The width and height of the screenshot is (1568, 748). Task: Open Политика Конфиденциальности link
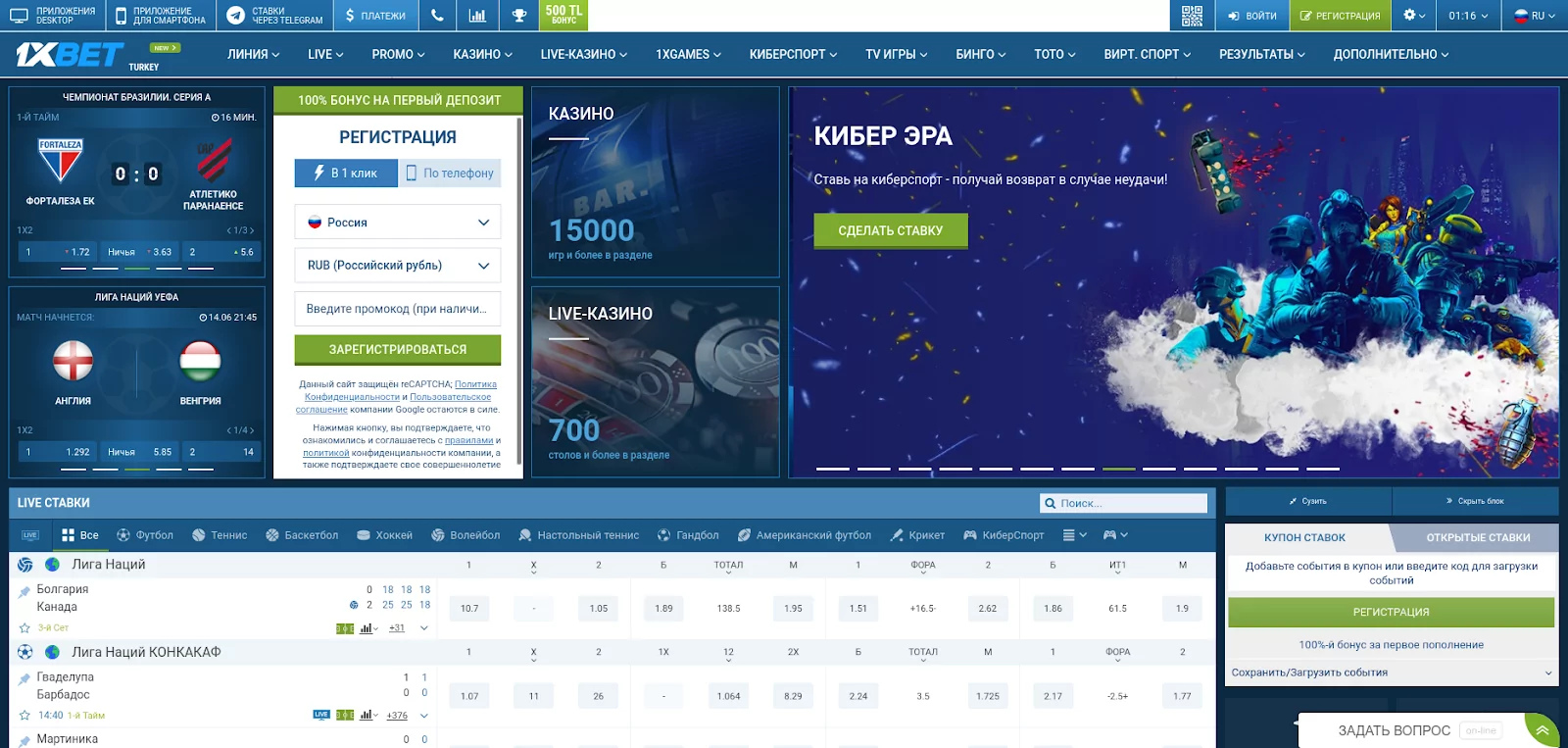pyautogui.click(x=402, y=390)
